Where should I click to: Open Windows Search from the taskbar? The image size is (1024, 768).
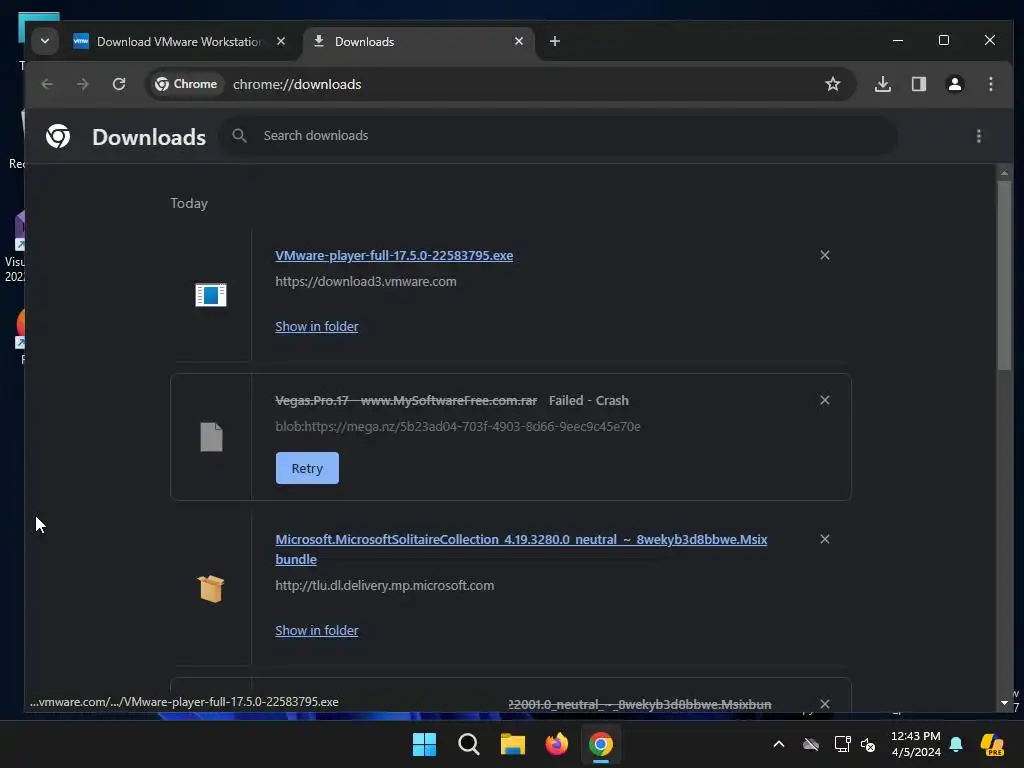(468, 744)
